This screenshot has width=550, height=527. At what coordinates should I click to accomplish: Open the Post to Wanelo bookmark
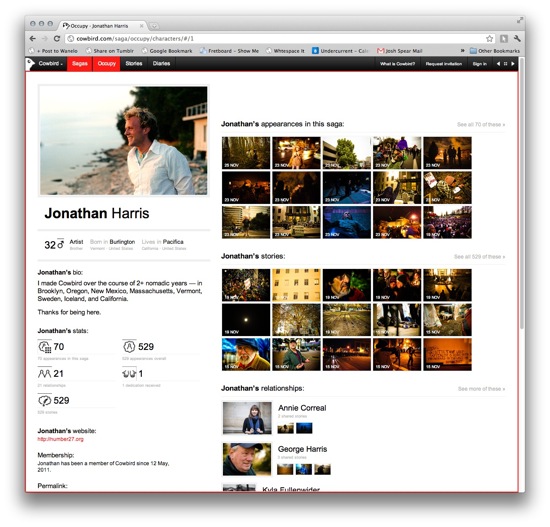coord(54,51)
